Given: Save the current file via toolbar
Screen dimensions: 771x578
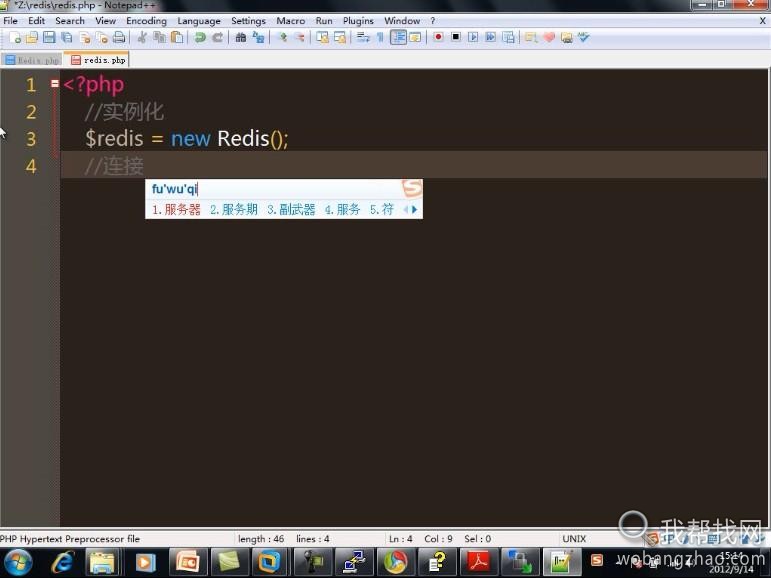Looking at the screenshot, I should [x=49, y=37].
